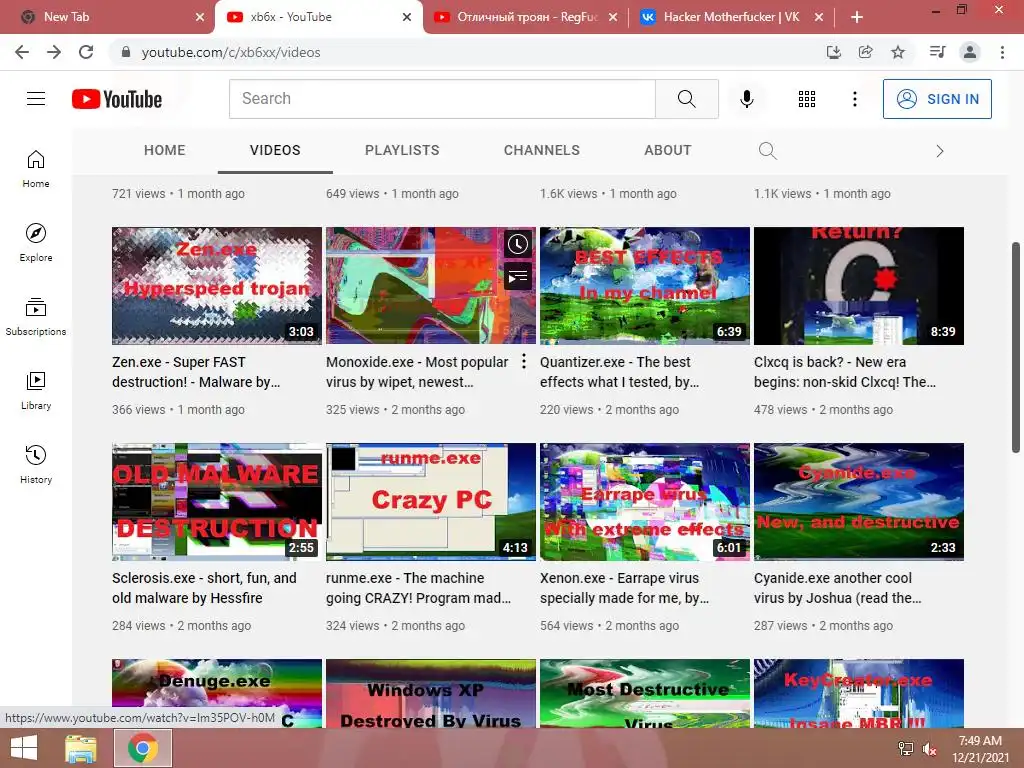Open the YouTube guide hamburger menu
This screenshot has height=768, width=1024.
point(36,99)
